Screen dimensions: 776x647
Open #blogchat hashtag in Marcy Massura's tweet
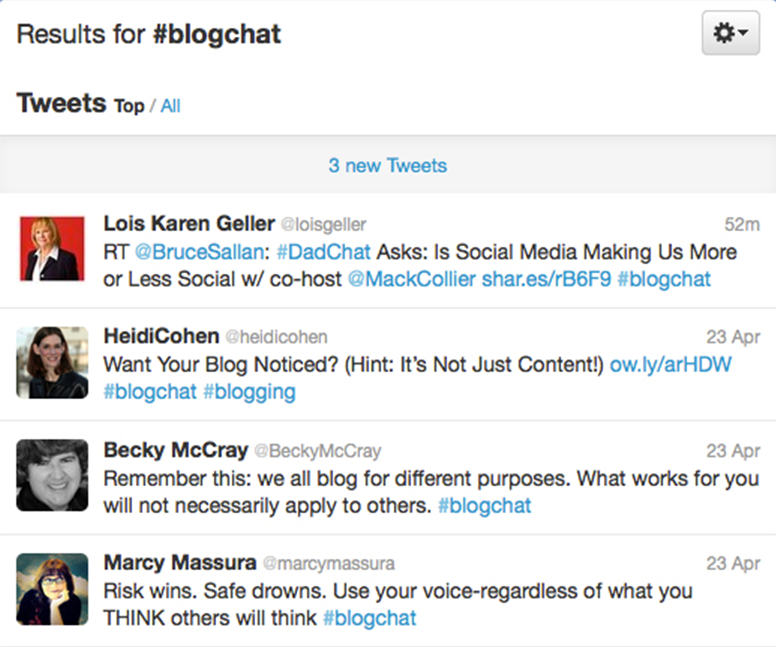[x=370, y=618]
